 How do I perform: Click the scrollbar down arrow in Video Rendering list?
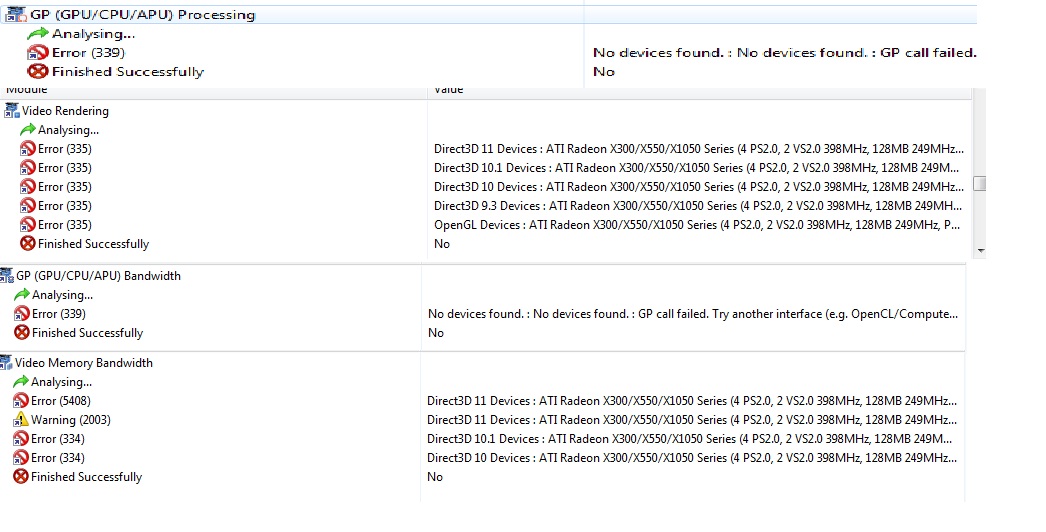[980, 250]
